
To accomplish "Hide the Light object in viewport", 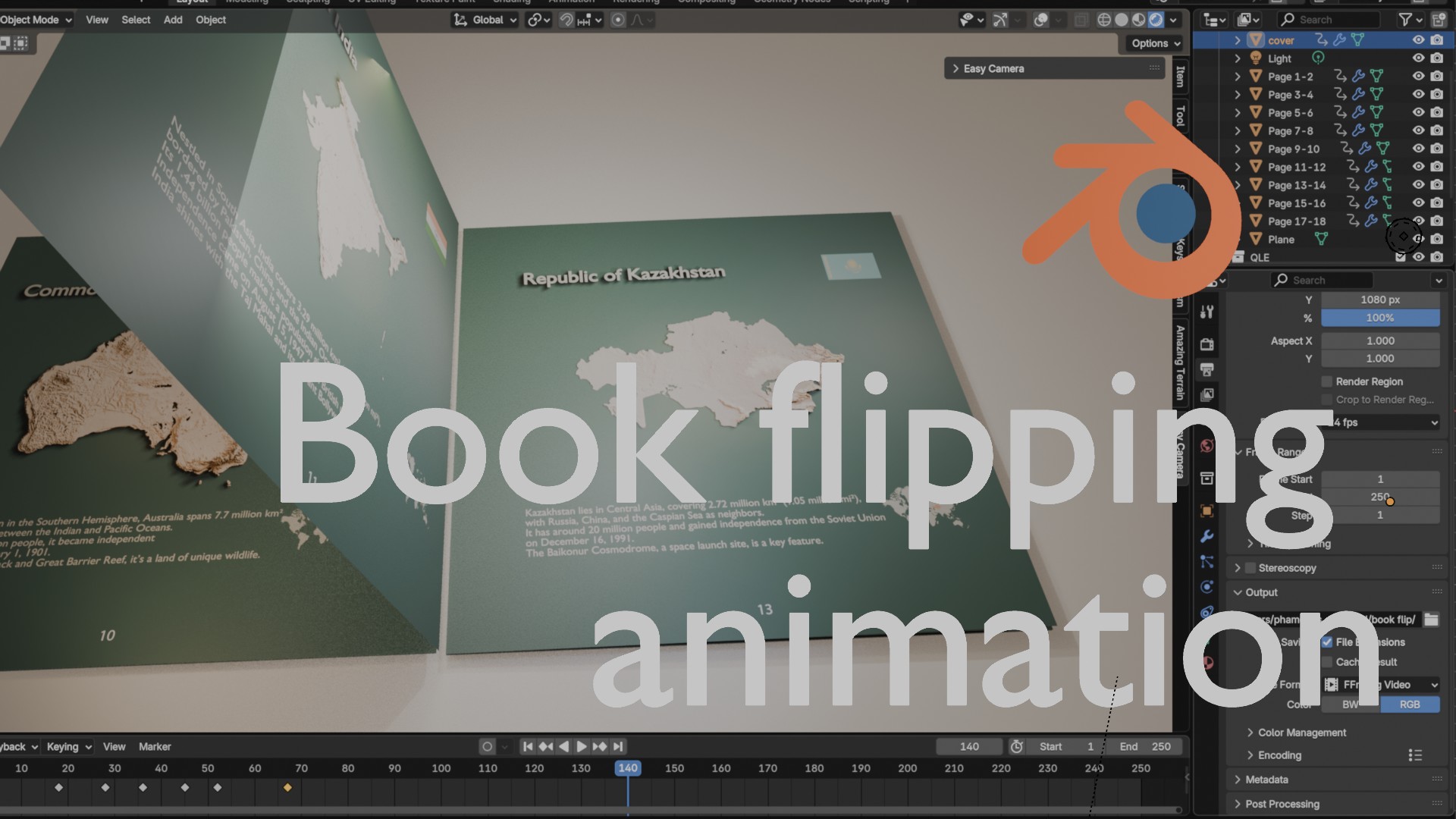I will [1418, 58].
